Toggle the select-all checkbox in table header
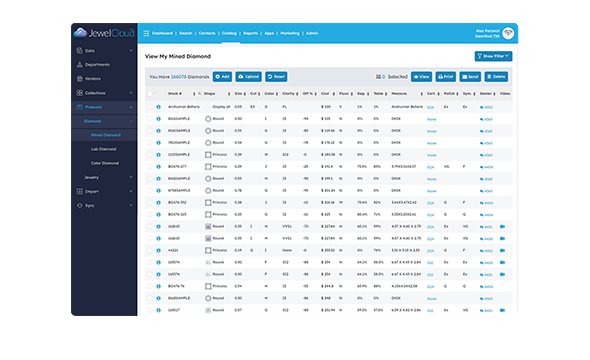This screenshot has height=360, width=590. 150,94
